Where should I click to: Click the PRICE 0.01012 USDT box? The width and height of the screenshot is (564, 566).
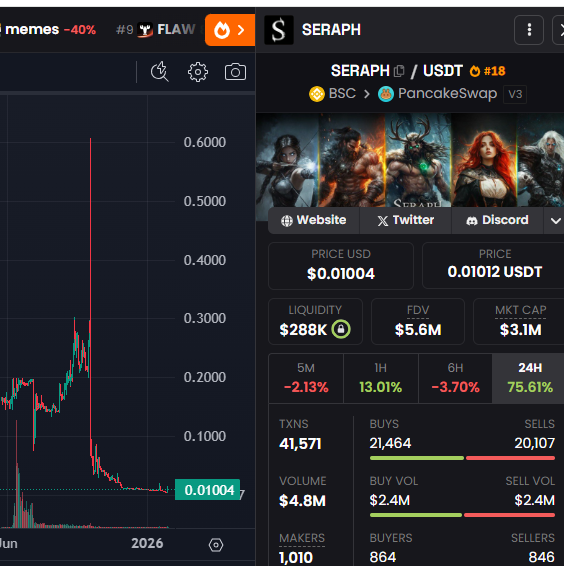click(494, 266)
